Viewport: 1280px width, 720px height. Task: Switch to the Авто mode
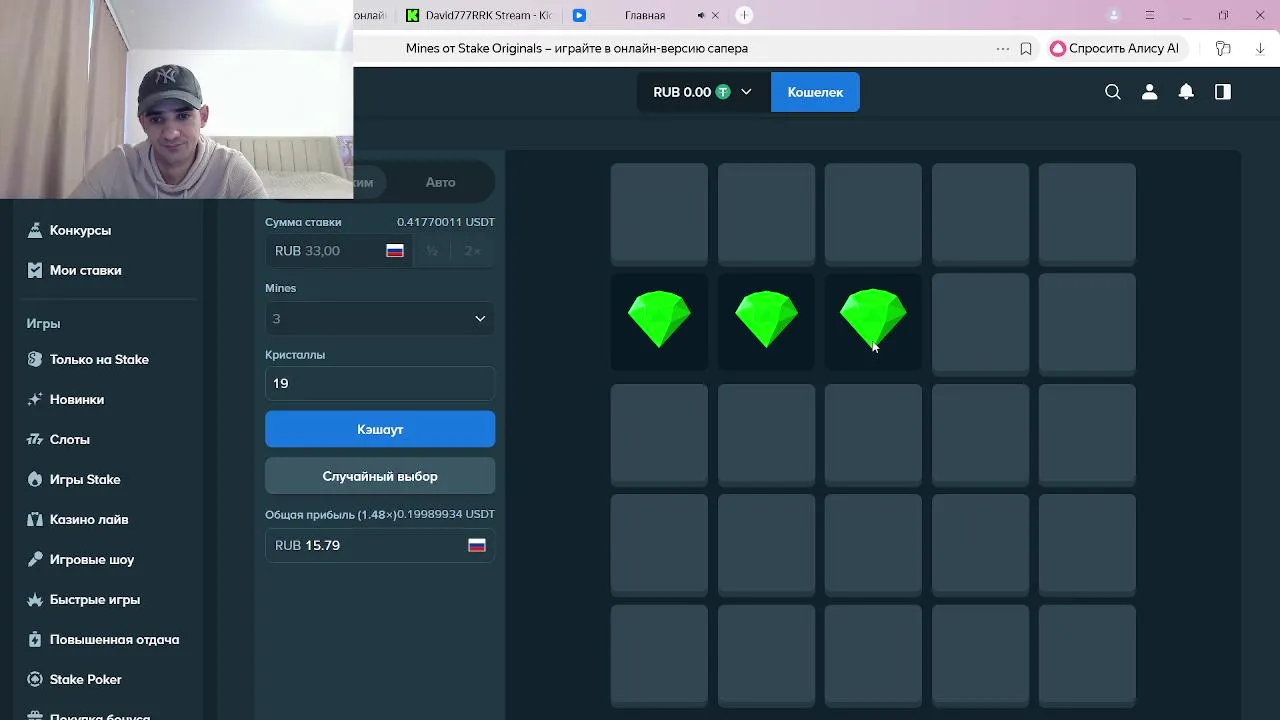[x=440, y=182]
